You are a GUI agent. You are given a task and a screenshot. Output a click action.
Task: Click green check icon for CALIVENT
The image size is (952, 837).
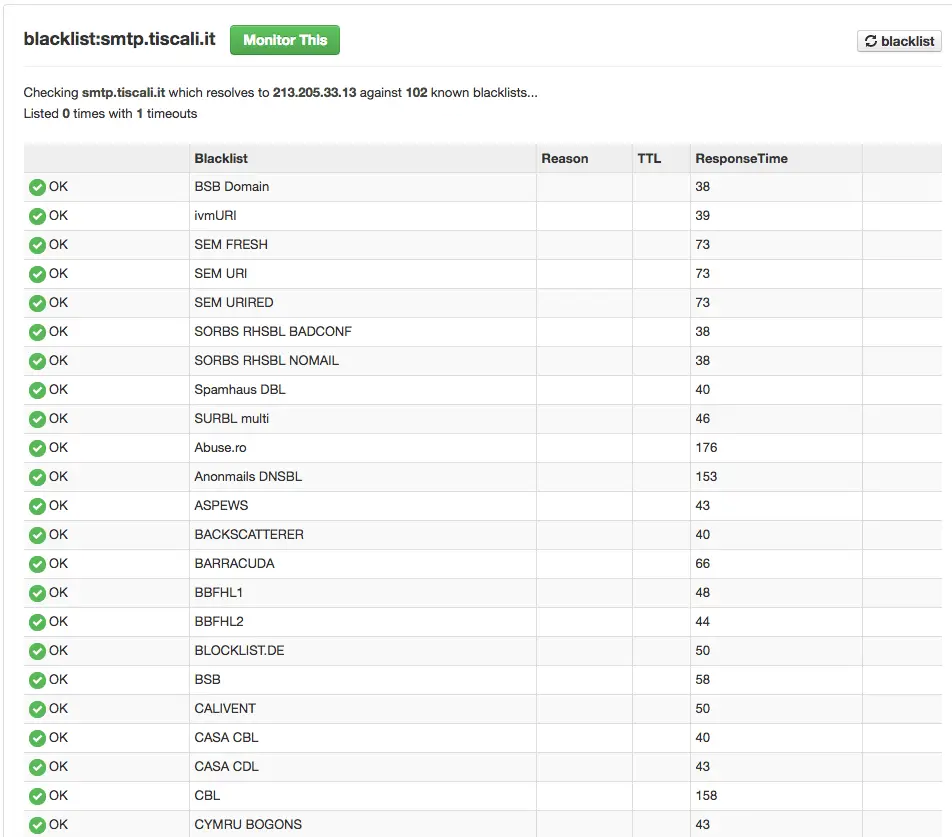tap(37, 709)
